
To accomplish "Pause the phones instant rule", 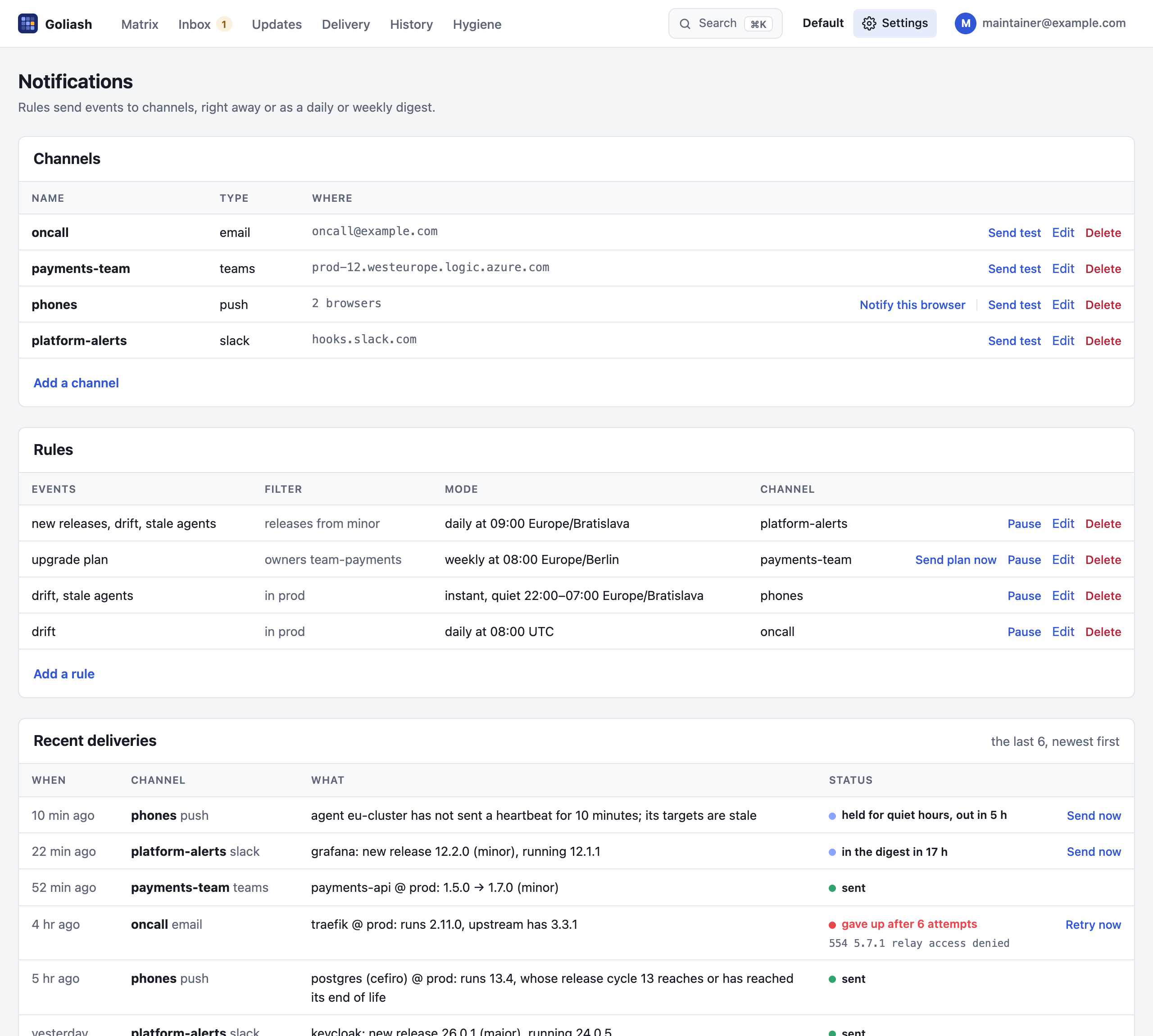I will tap(1024, 596).
